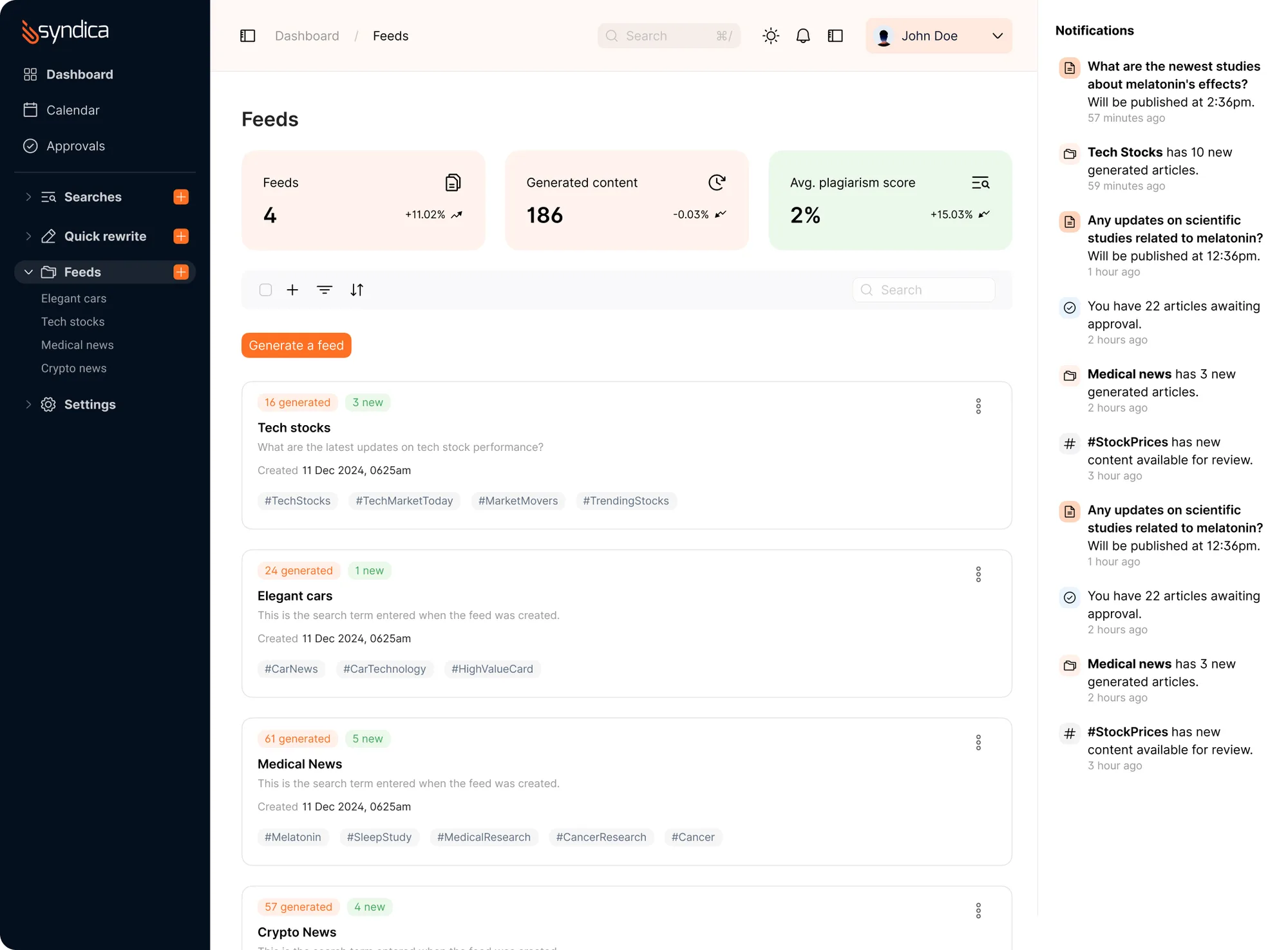The width and height of the screenshot is (1288, 950).
Task: Click #MarketMovers tag
Action: point(518,501)
